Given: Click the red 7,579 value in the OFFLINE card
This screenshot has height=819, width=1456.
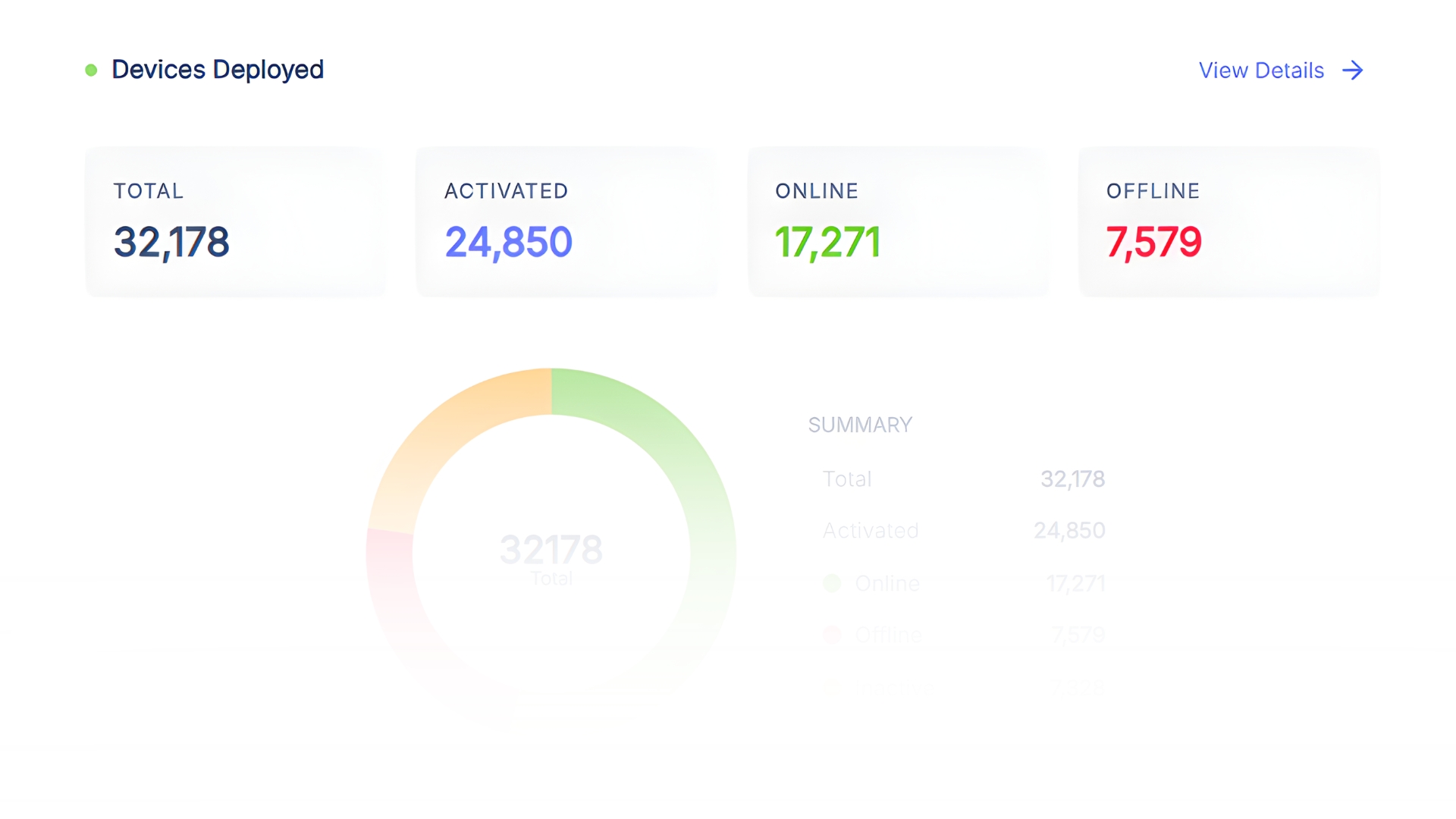Looking at the screenshot, I should point(1153,243).
